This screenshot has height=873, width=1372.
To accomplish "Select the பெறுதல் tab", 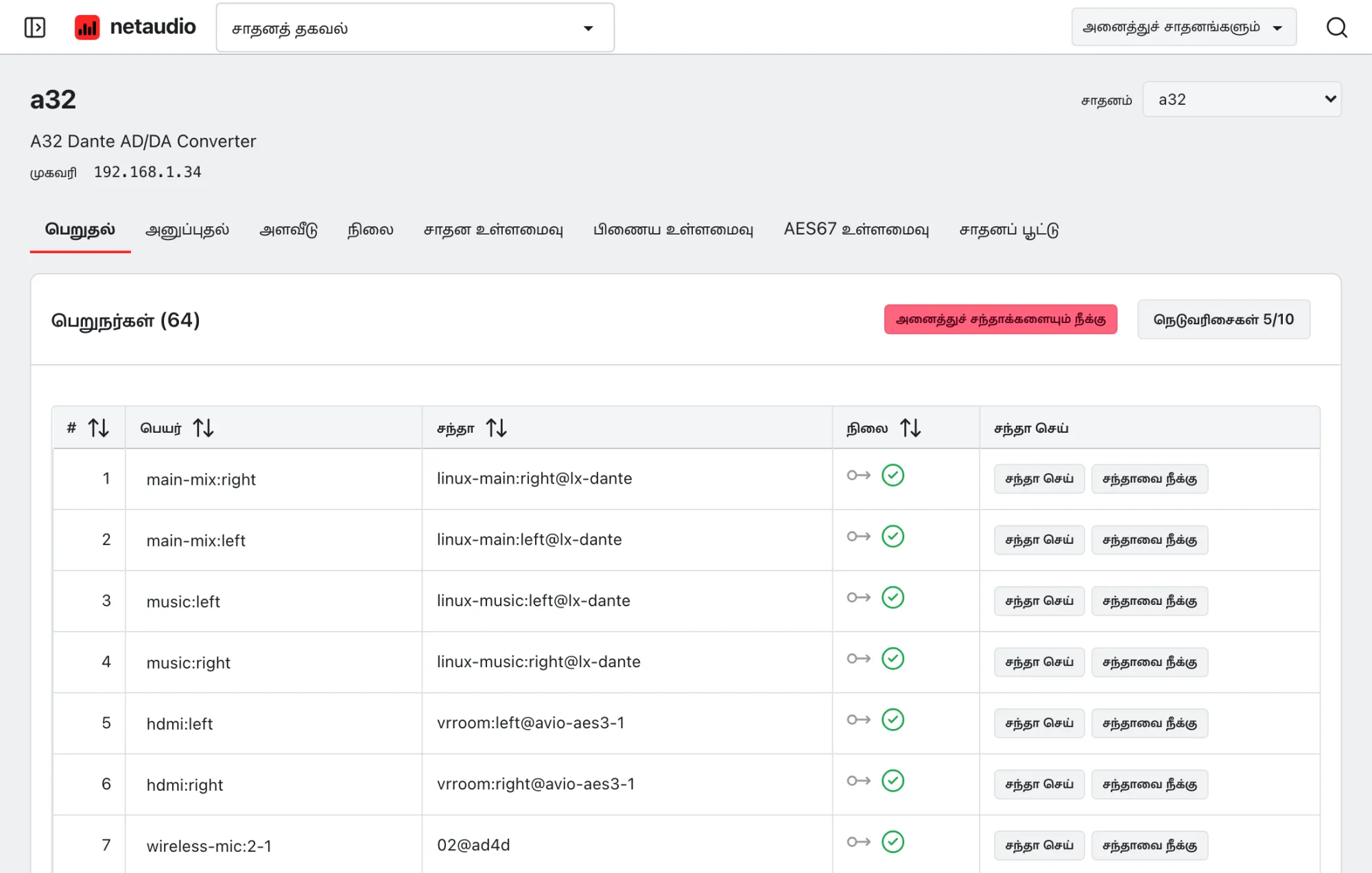I will pyautogui.click(x=80, y=230).
